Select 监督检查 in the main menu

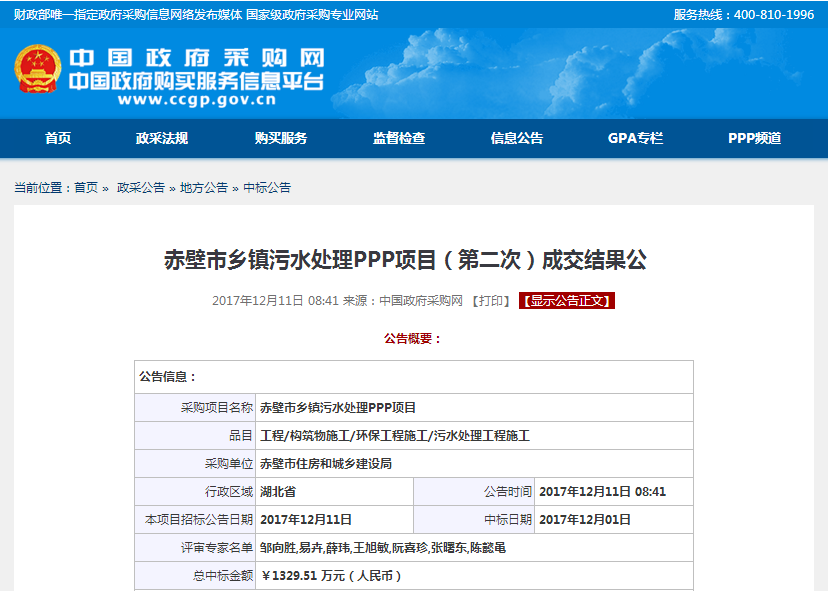pos(399,139)
